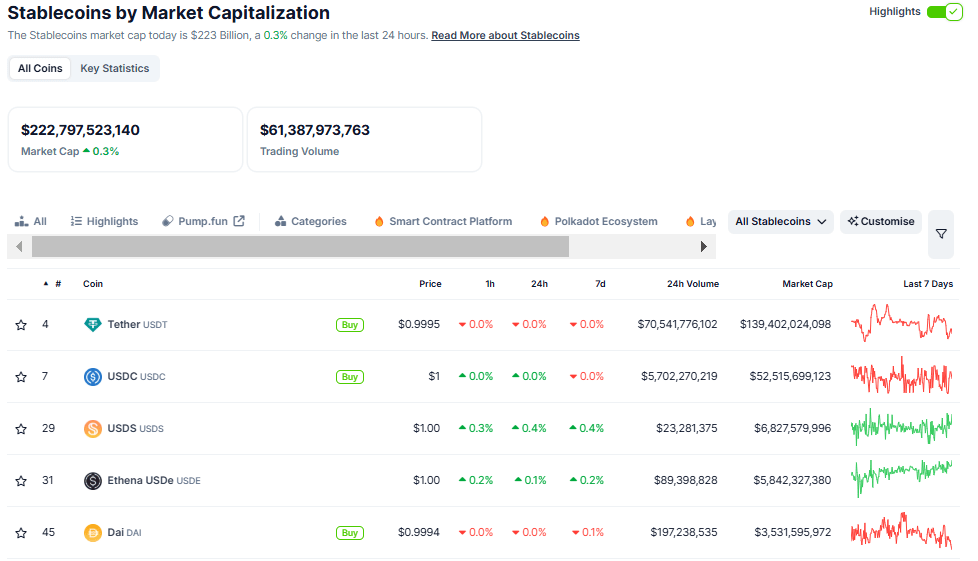Open the Pump.fun external link
Screen dimensions: 978x561
[203, 222]
